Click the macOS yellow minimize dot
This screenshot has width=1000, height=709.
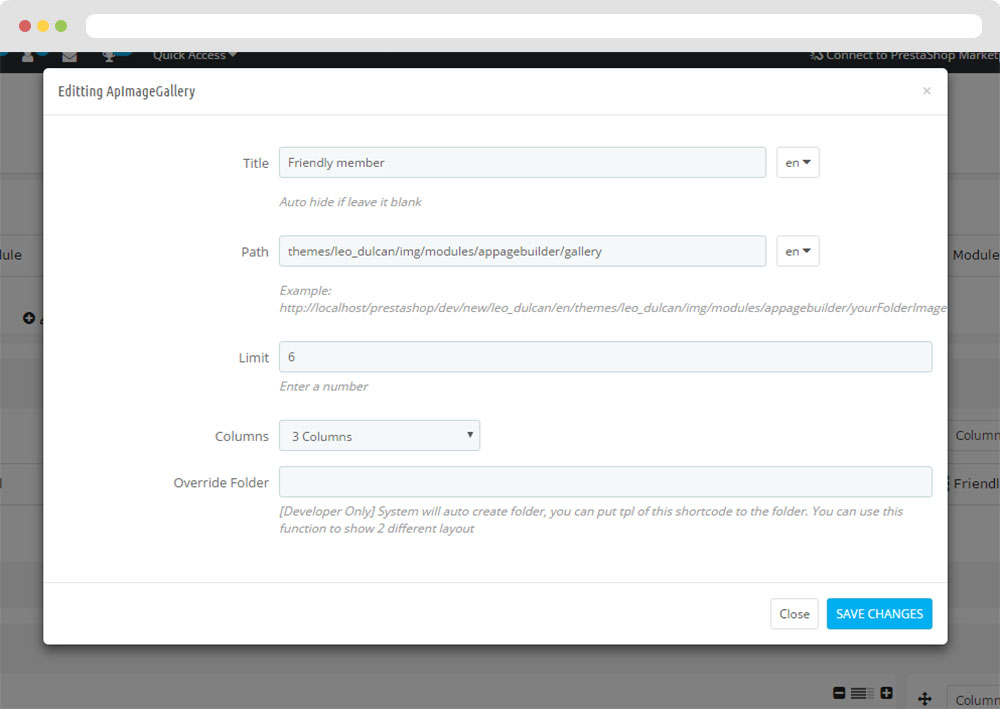(43, 26)
